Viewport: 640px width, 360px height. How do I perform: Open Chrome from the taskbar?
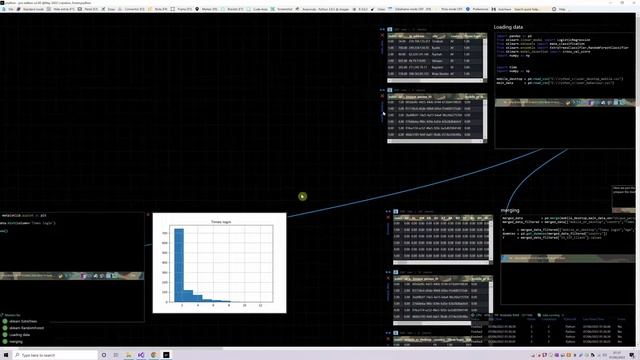click(x=153, y=355)
